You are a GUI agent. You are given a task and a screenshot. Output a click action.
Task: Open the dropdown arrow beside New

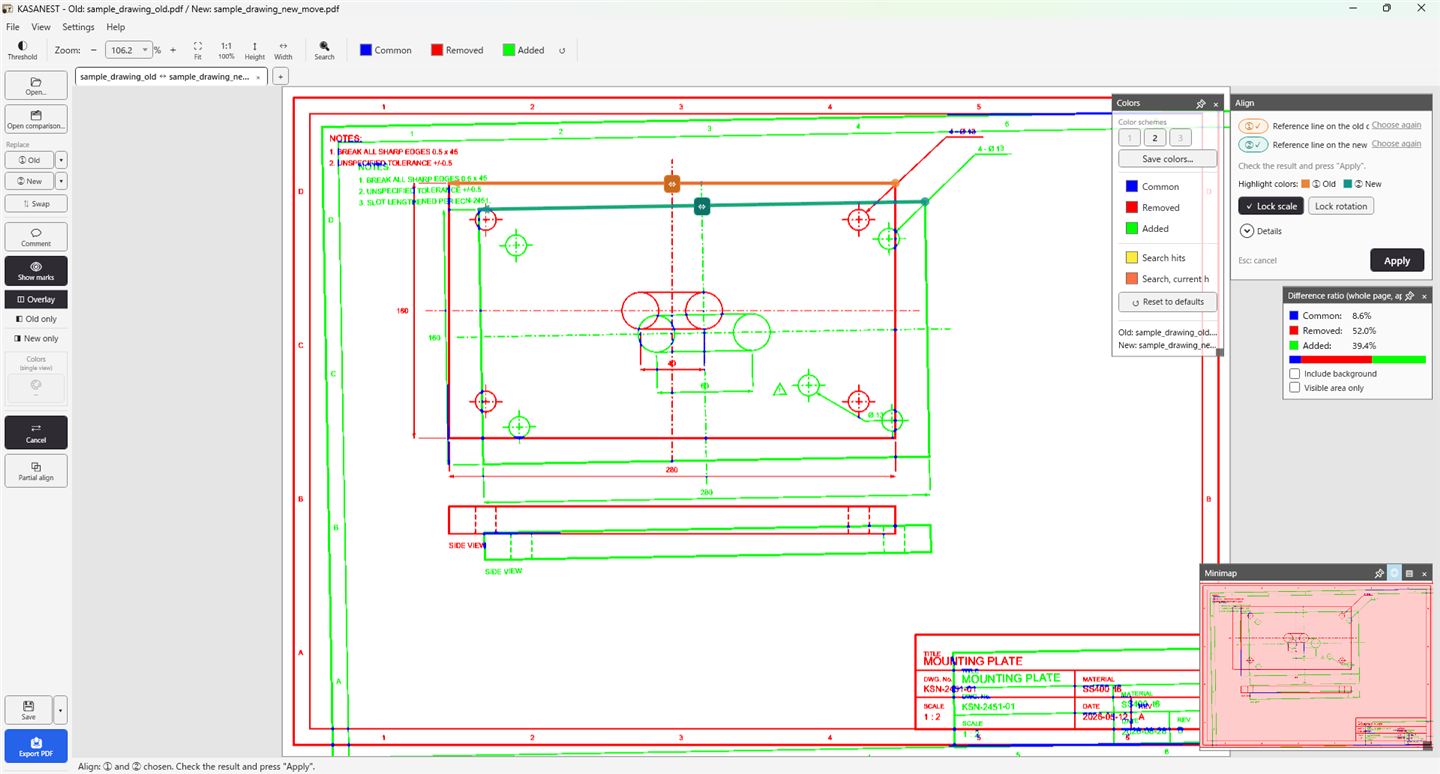point(61,181)
